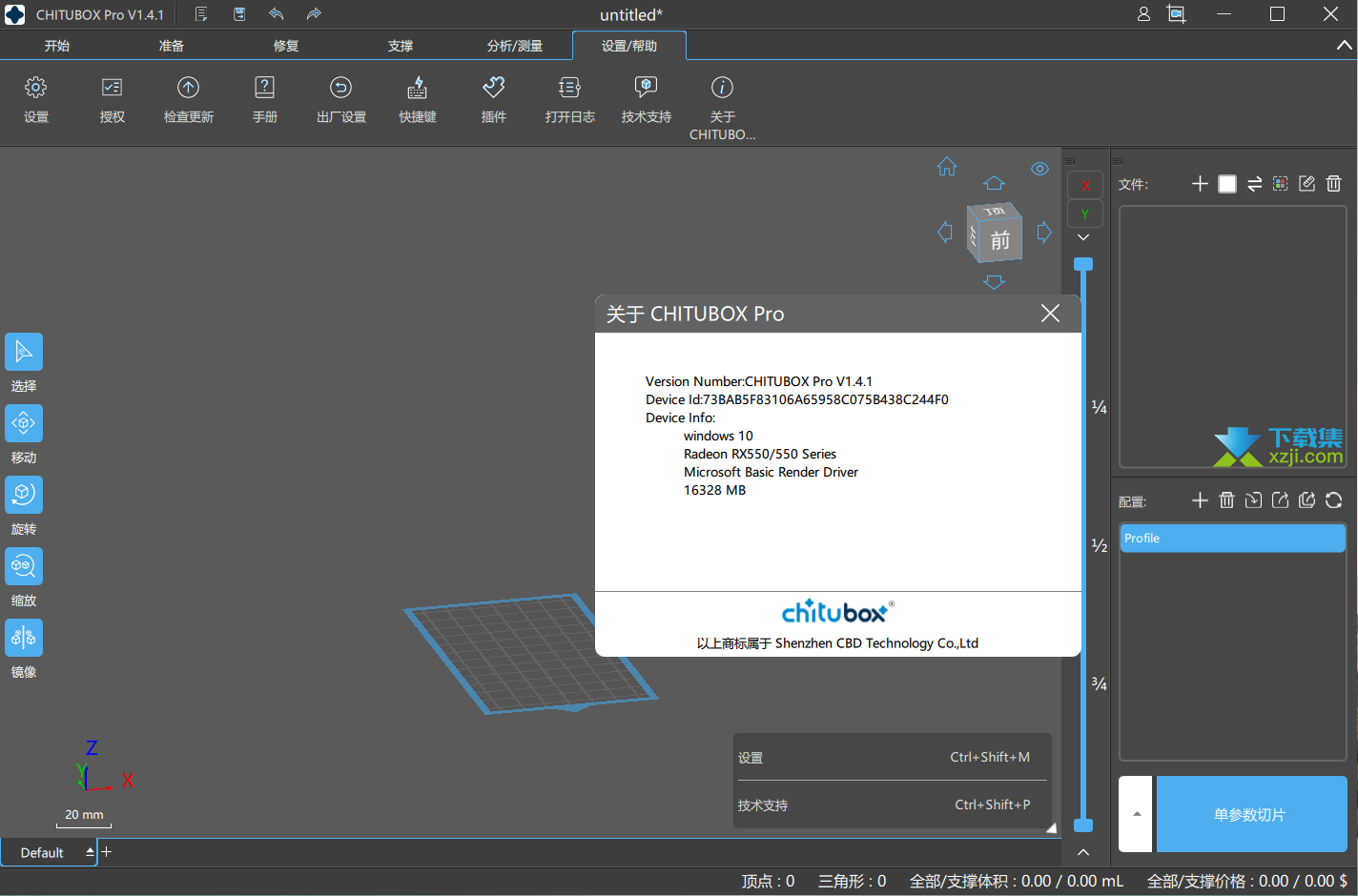Click the import profile icon in 配置
The image size is (1358, 896).
pos(1254,500)
